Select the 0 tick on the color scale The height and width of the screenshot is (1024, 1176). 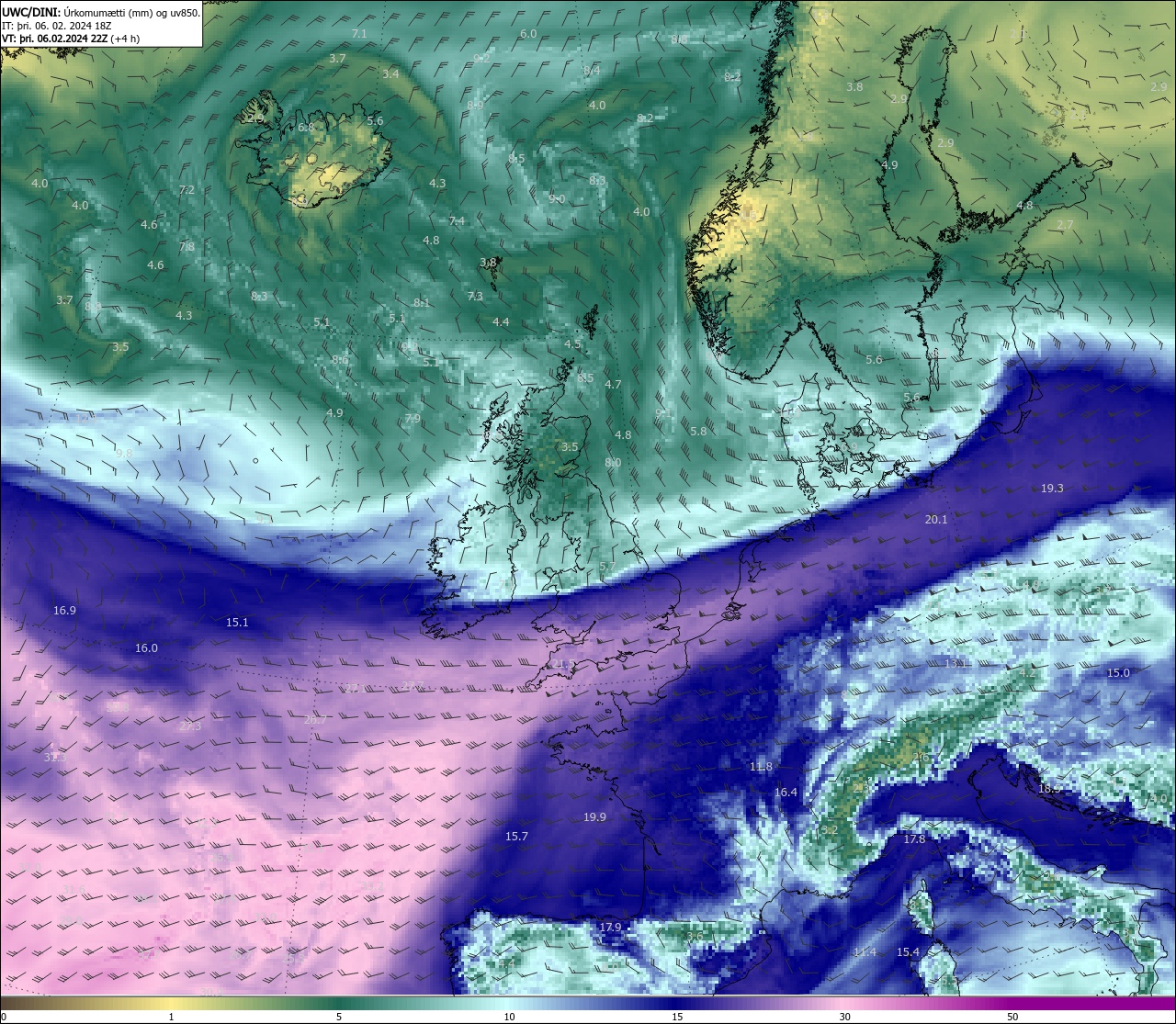click(4, 1017)
